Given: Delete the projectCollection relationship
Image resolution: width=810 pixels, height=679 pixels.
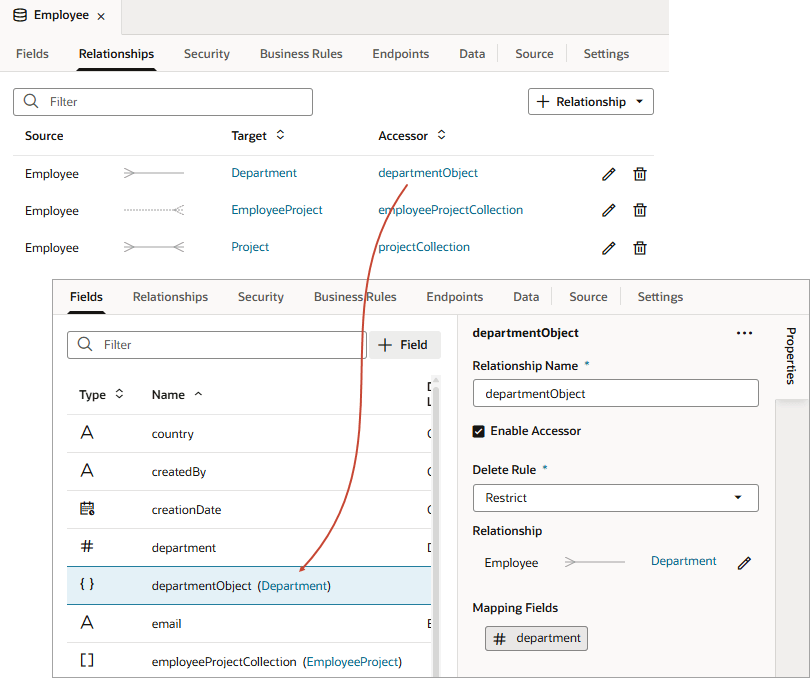Looking at the screenshot, I should click(640, 248).
